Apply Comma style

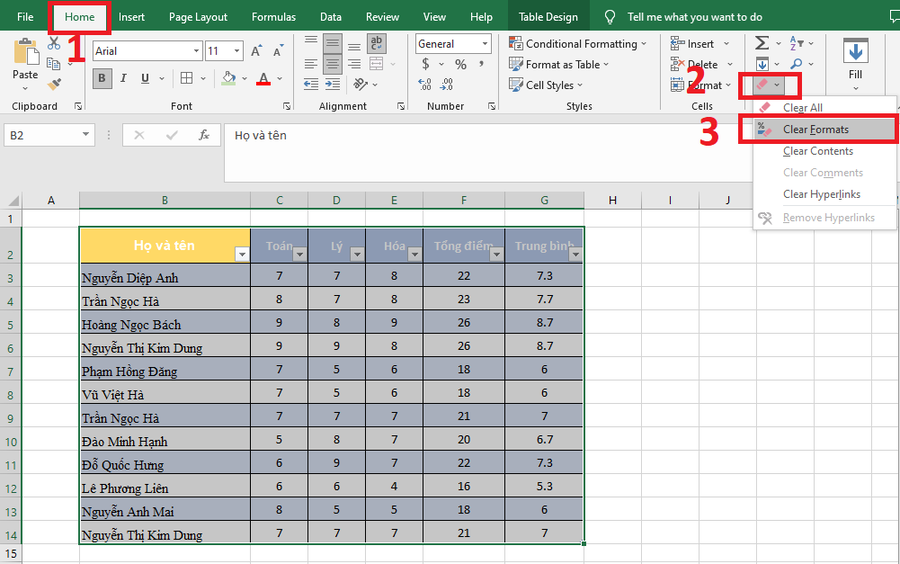pos(481,64)
